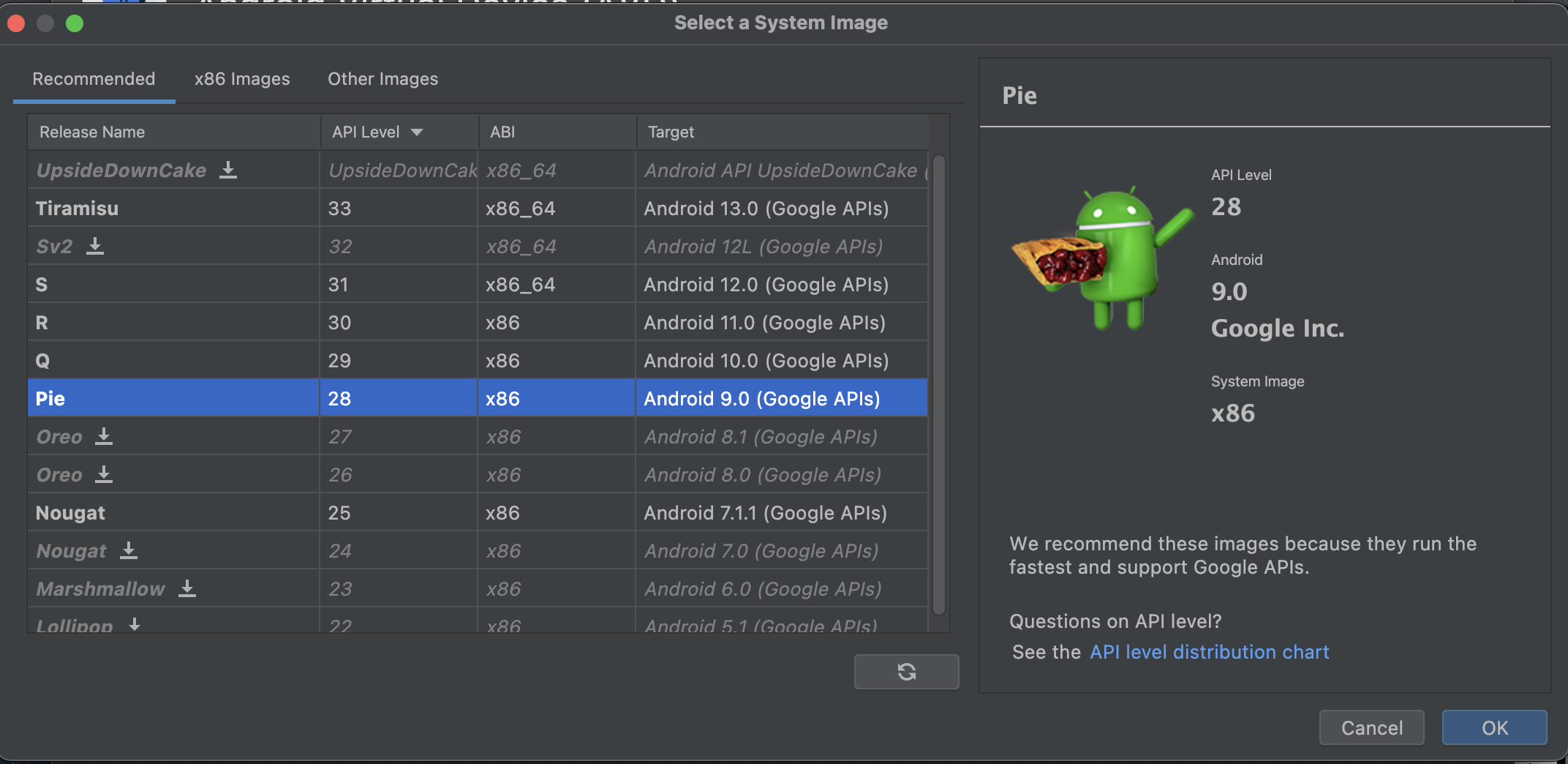1568x764 pixels.
Task: Click the table's vertical scrollbar
Action: 939,384
